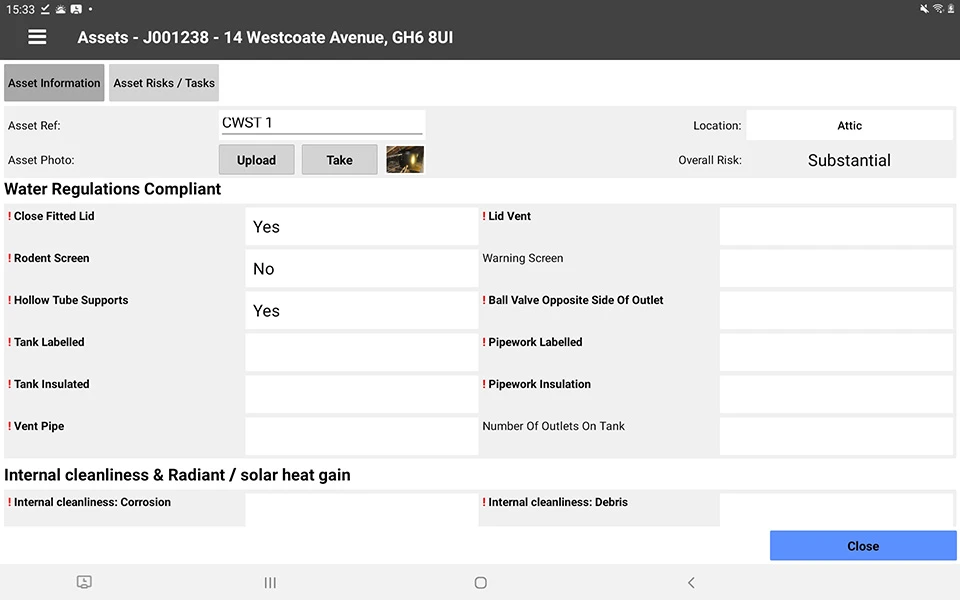Select the Asset Information tab
Screen dimensions: 960x600
coord(54,83)
